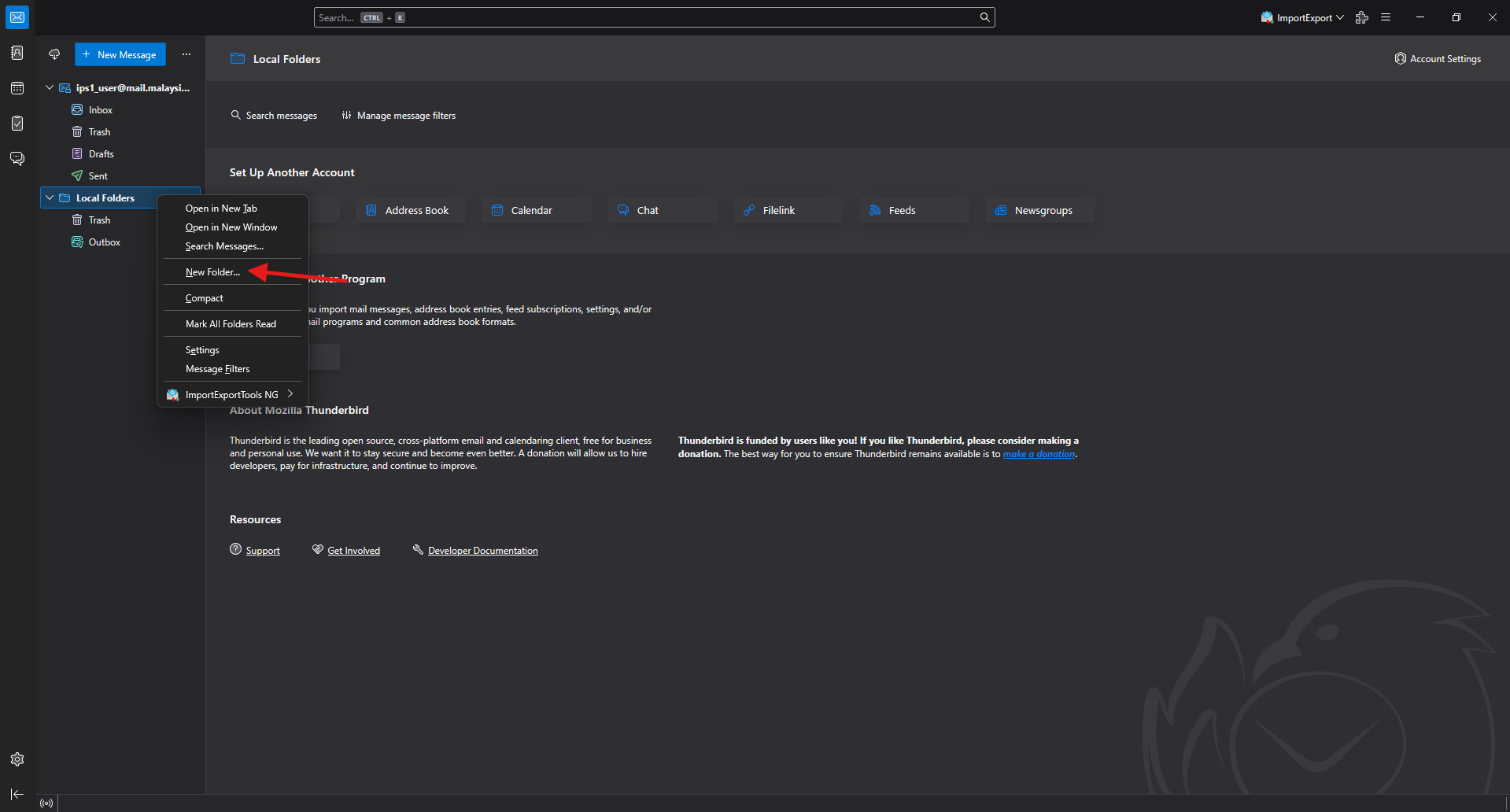The width and height of the screenshot is (1510, 812).
Task: Open the Thunderbird hamburger app menu
Action: [x=1386, y=17]
